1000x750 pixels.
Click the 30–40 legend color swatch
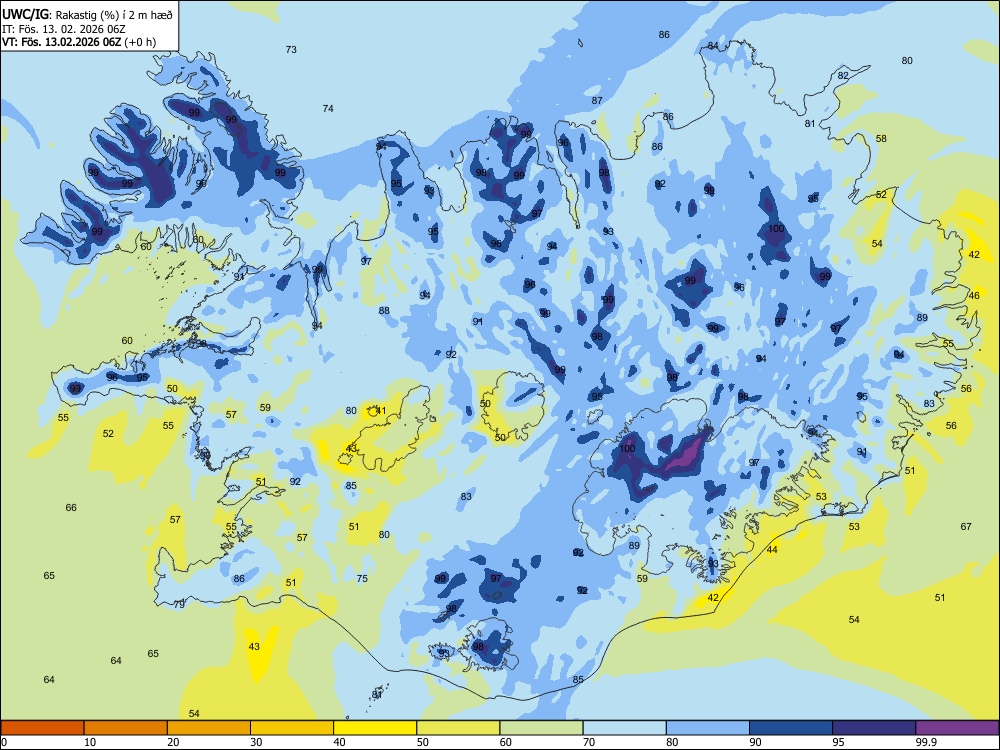click(x=292, y=728)
